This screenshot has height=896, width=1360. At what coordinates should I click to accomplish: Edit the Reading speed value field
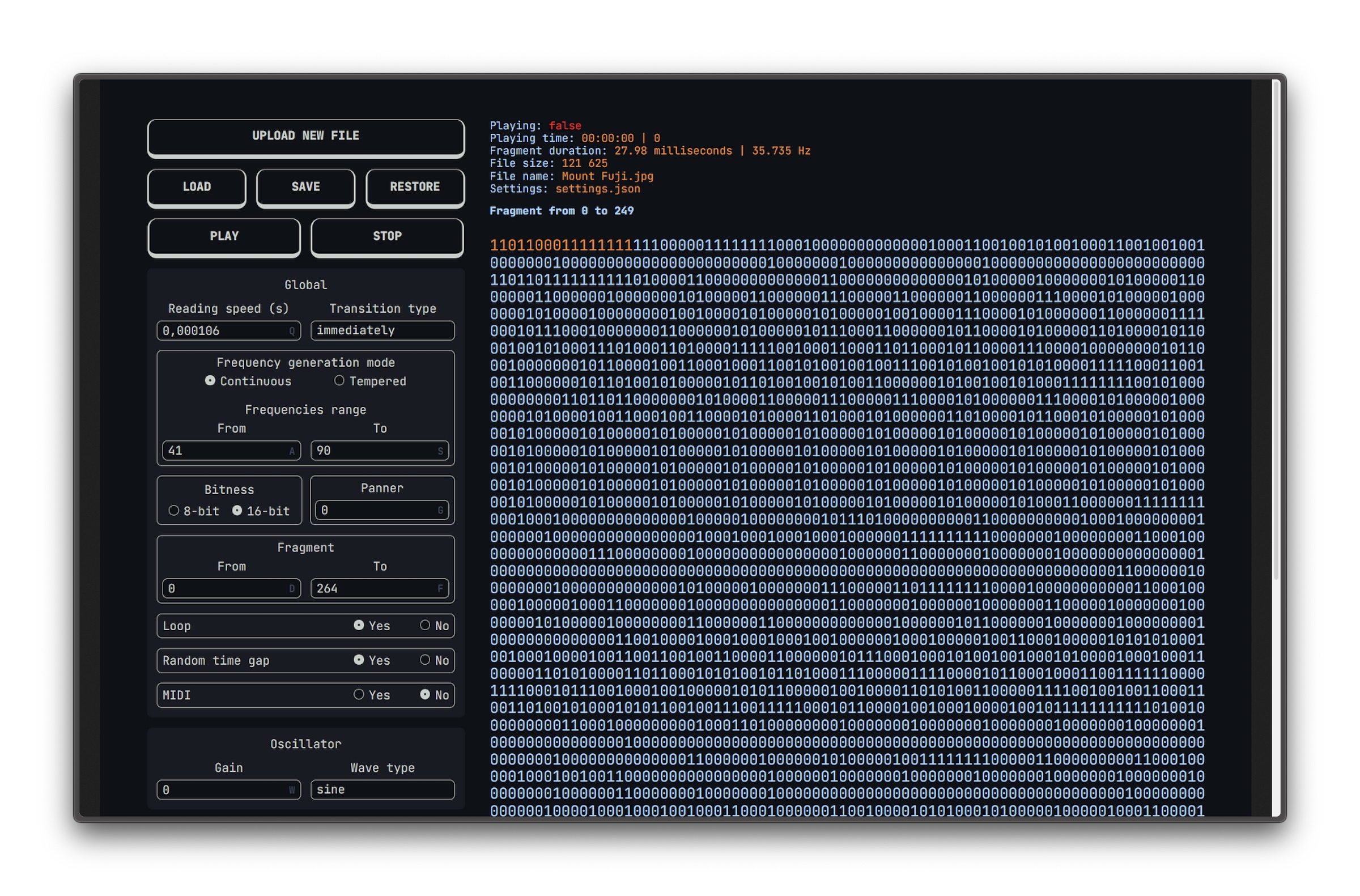click(228, 330)
